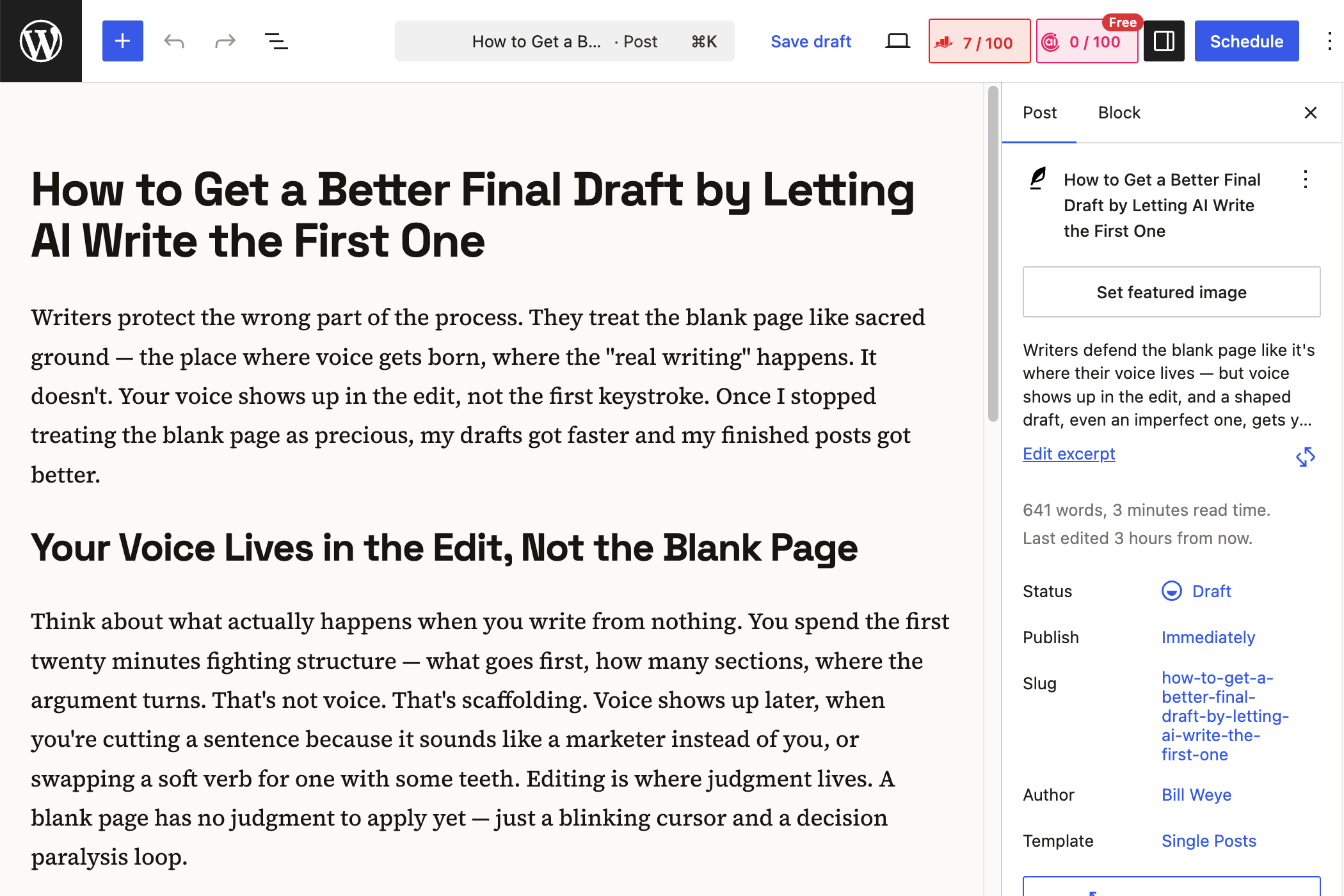Click the post title heading in editor
This screenshot has height=896, width=1344.
point(472,215)
